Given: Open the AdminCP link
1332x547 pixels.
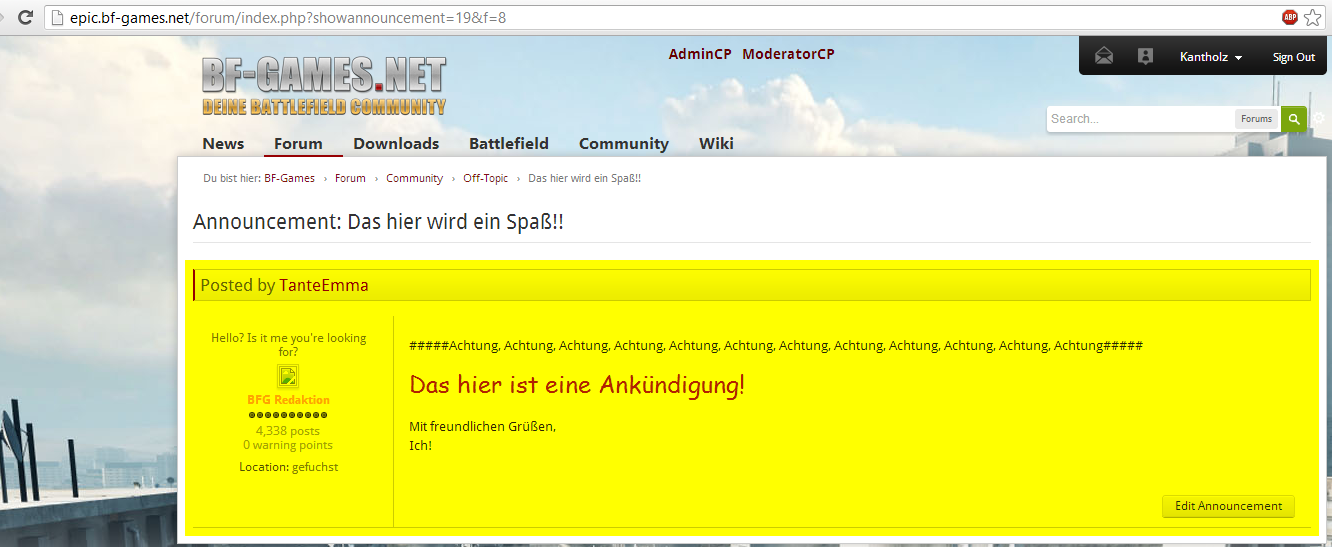Looking at the screenshot, I should click(x=700, y=54).
